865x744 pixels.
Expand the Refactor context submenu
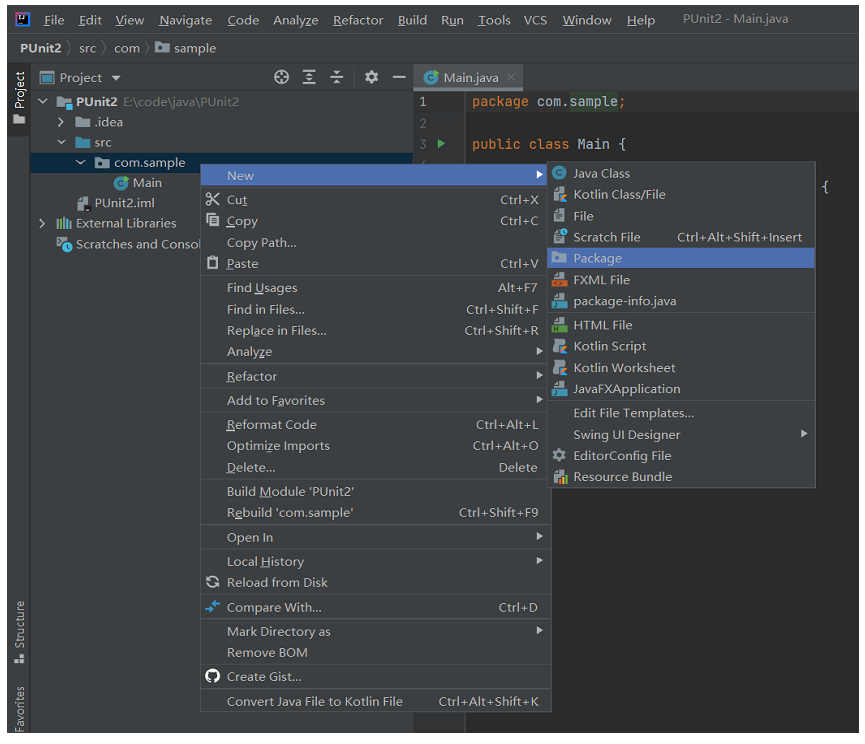pyautogui.click(x=539, y=376)
